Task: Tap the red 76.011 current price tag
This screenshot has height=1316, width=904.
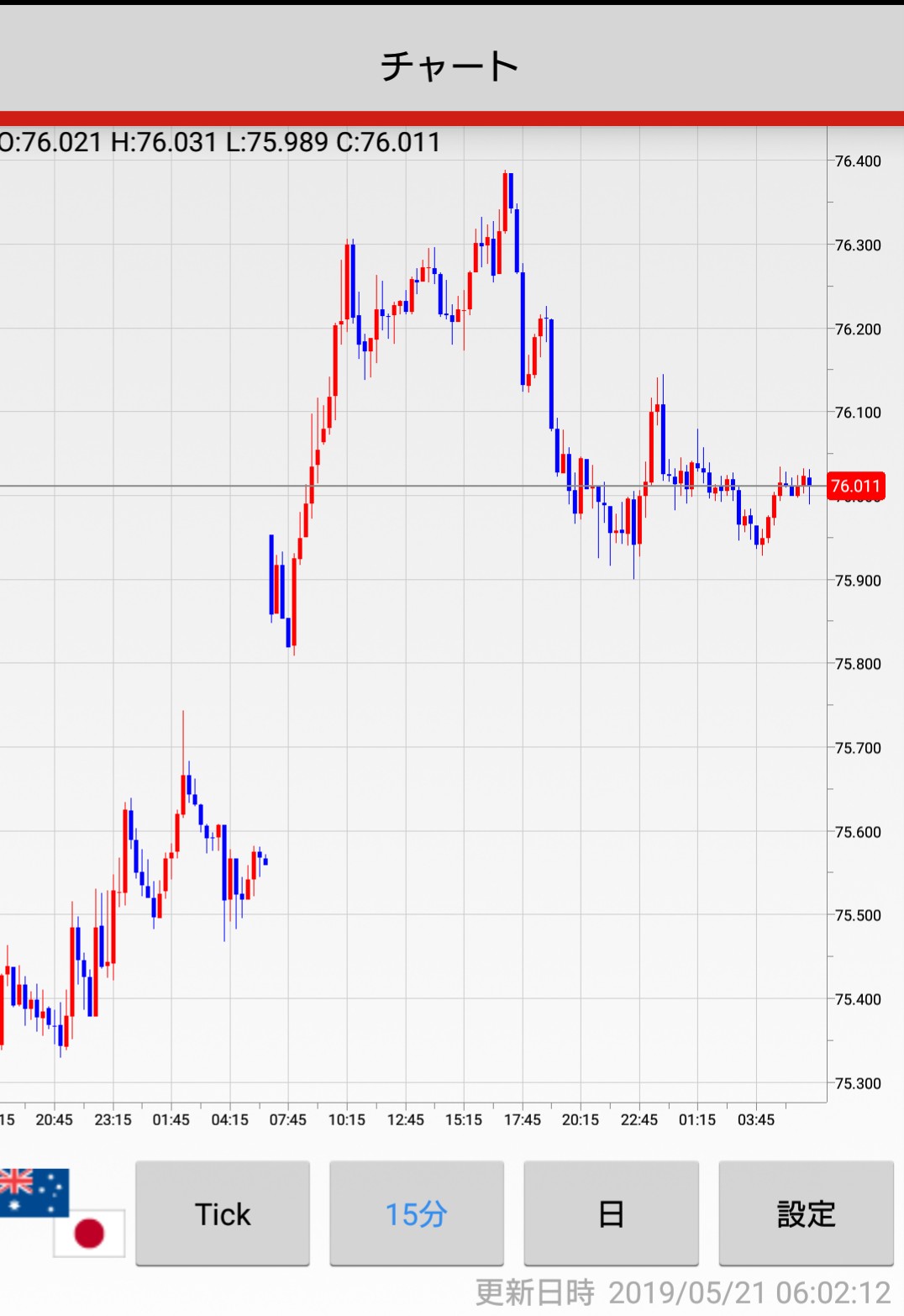Action: 855,486
